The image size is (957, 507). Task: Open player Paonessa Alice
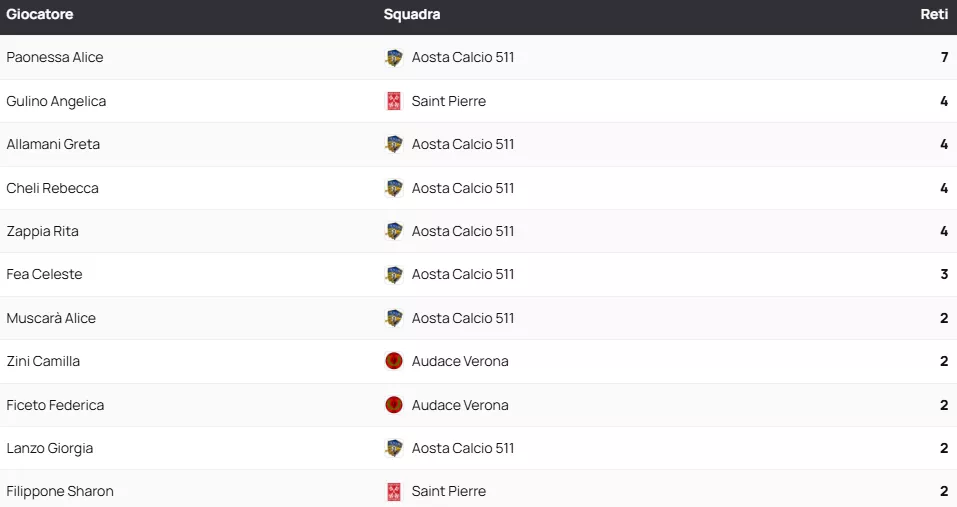[55, 58]
